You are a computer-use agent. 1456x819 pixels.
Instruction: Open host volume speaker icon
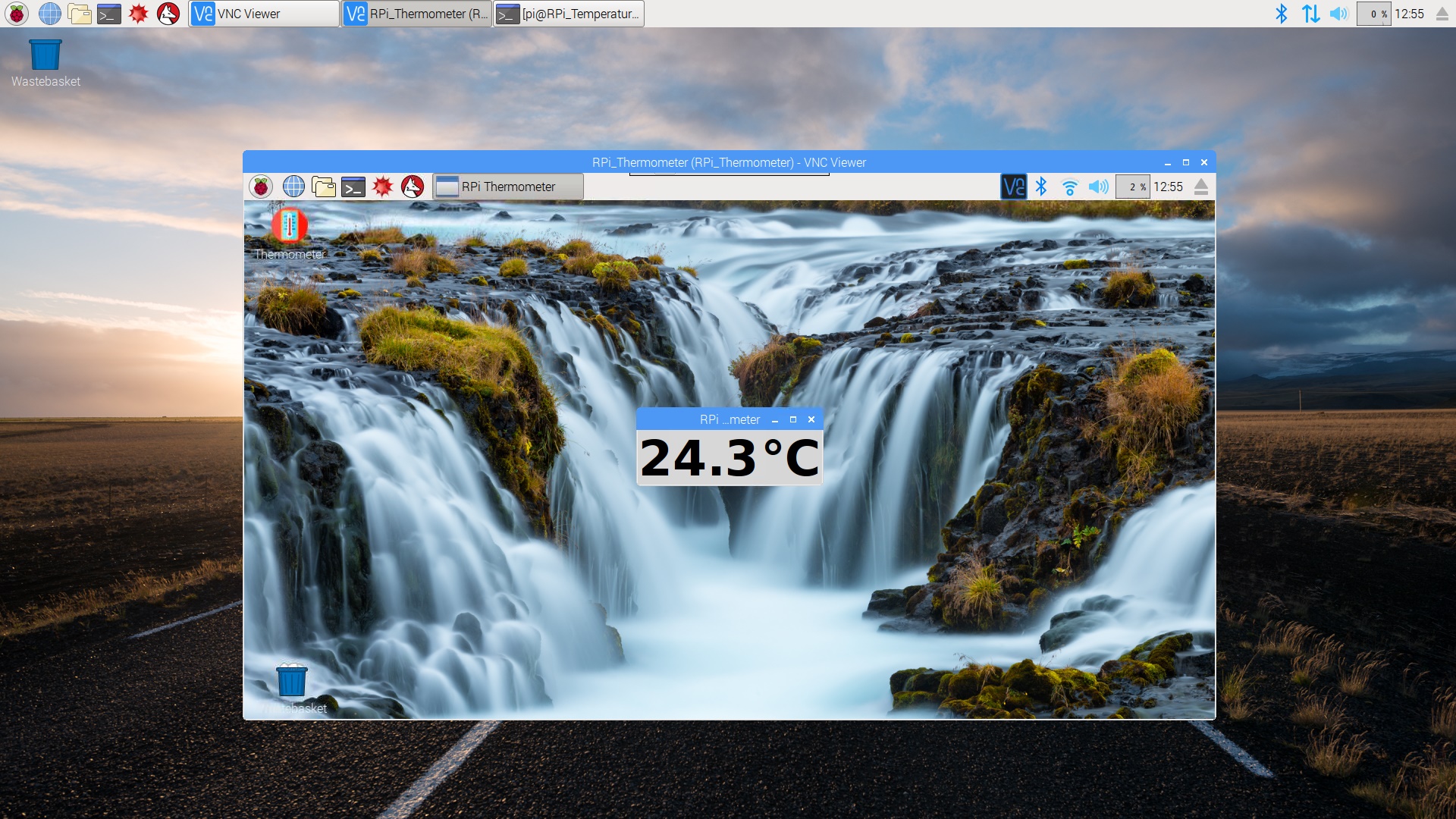(x=1339, y=14)
